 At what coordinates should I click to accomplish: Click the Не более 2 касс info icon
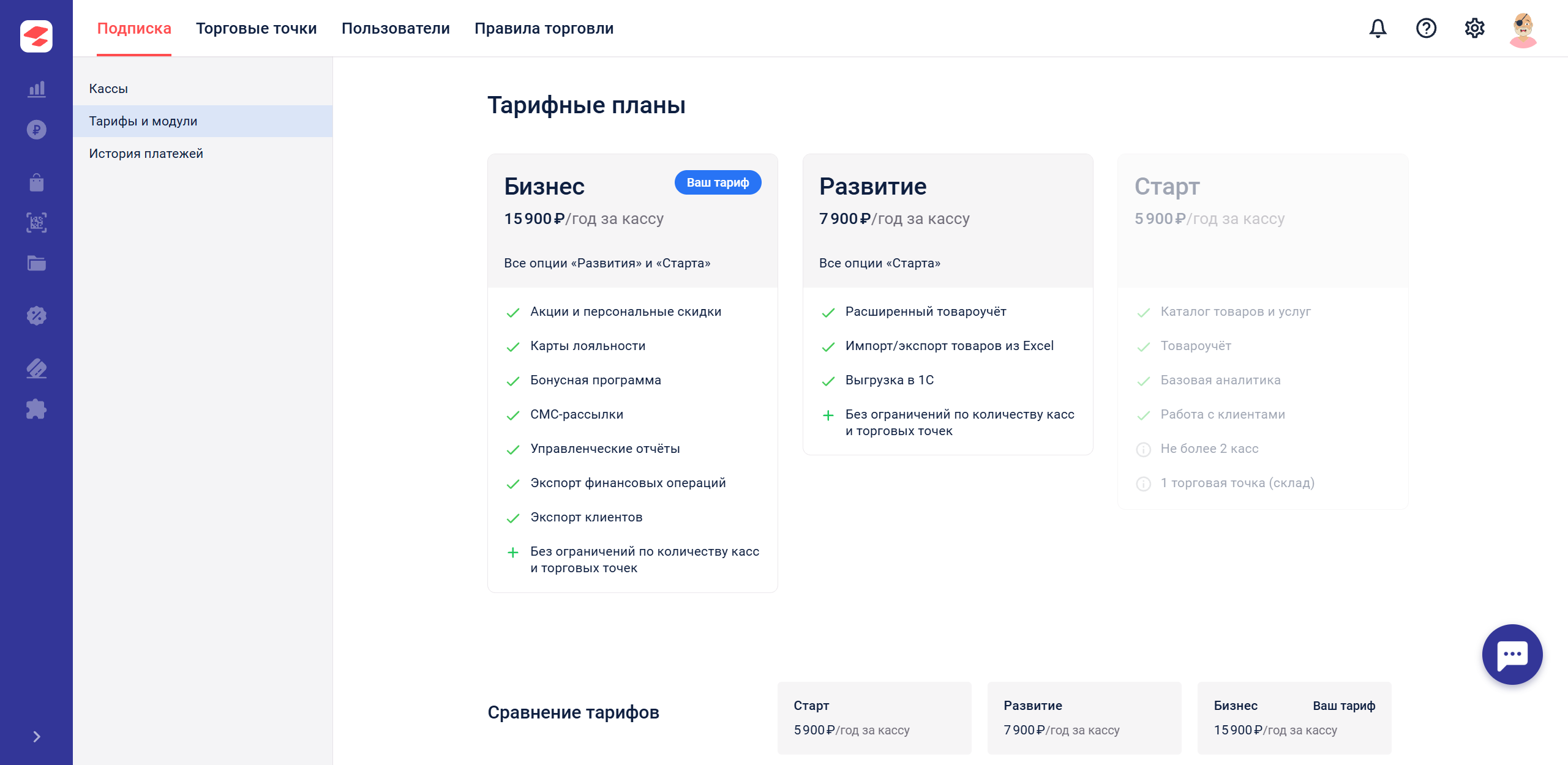click(1143, 450)
